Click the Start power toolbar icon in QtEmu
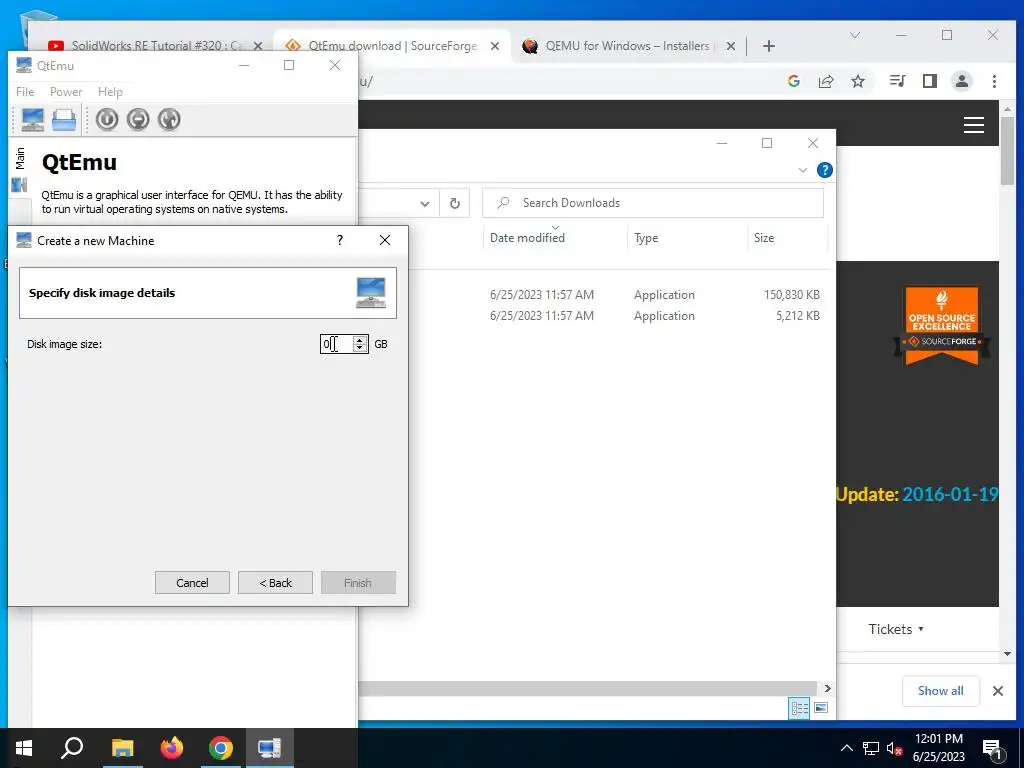 [107, 120]
